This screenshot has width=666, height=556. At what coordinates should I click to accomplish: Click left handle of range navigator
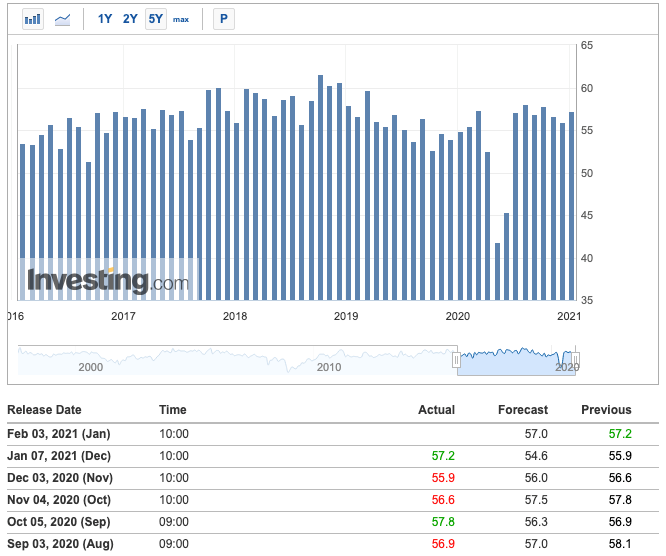tap(456, 360)
